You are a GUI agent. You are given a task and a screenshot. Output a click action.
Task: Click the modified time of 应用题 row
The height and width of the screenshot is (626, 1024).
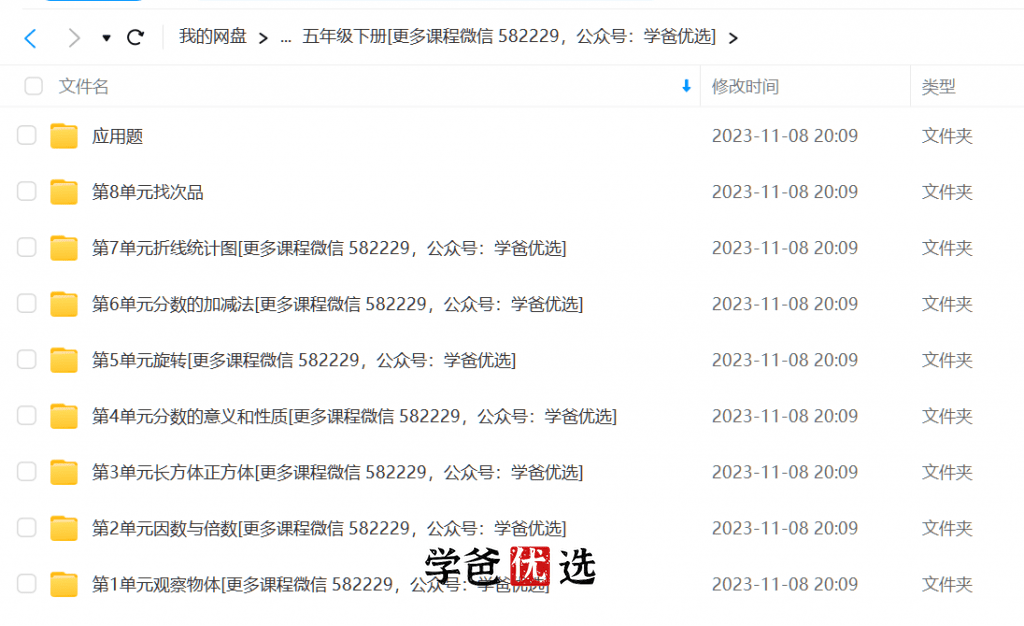(784, 136)
